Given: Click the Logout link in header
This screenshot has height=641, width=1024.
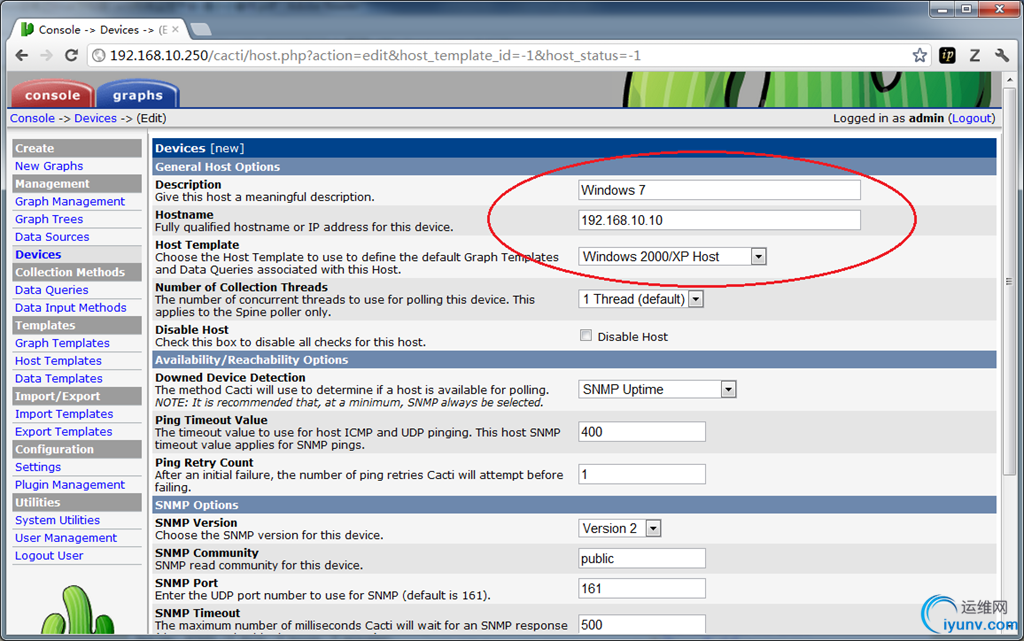Looking at the screenshot, I should [x=972, y=118].
